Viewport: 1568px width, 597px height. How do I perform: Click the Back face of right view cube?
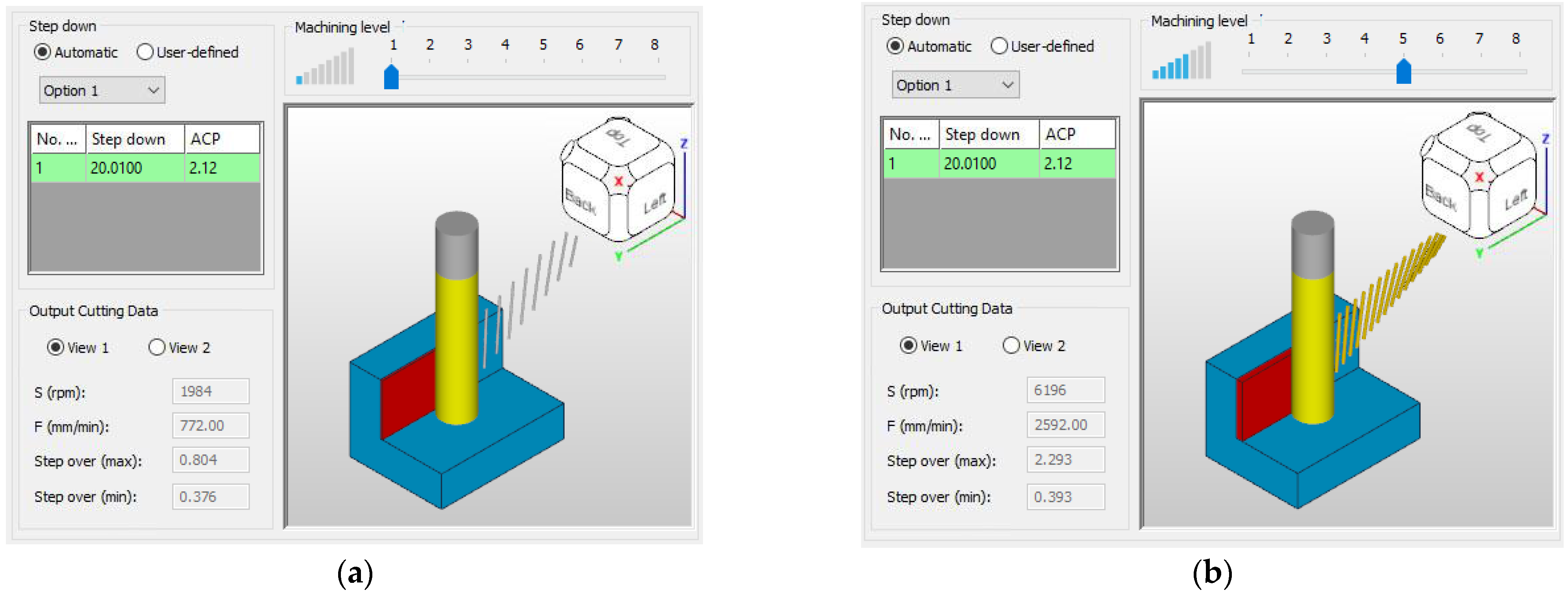(1441, 197)
